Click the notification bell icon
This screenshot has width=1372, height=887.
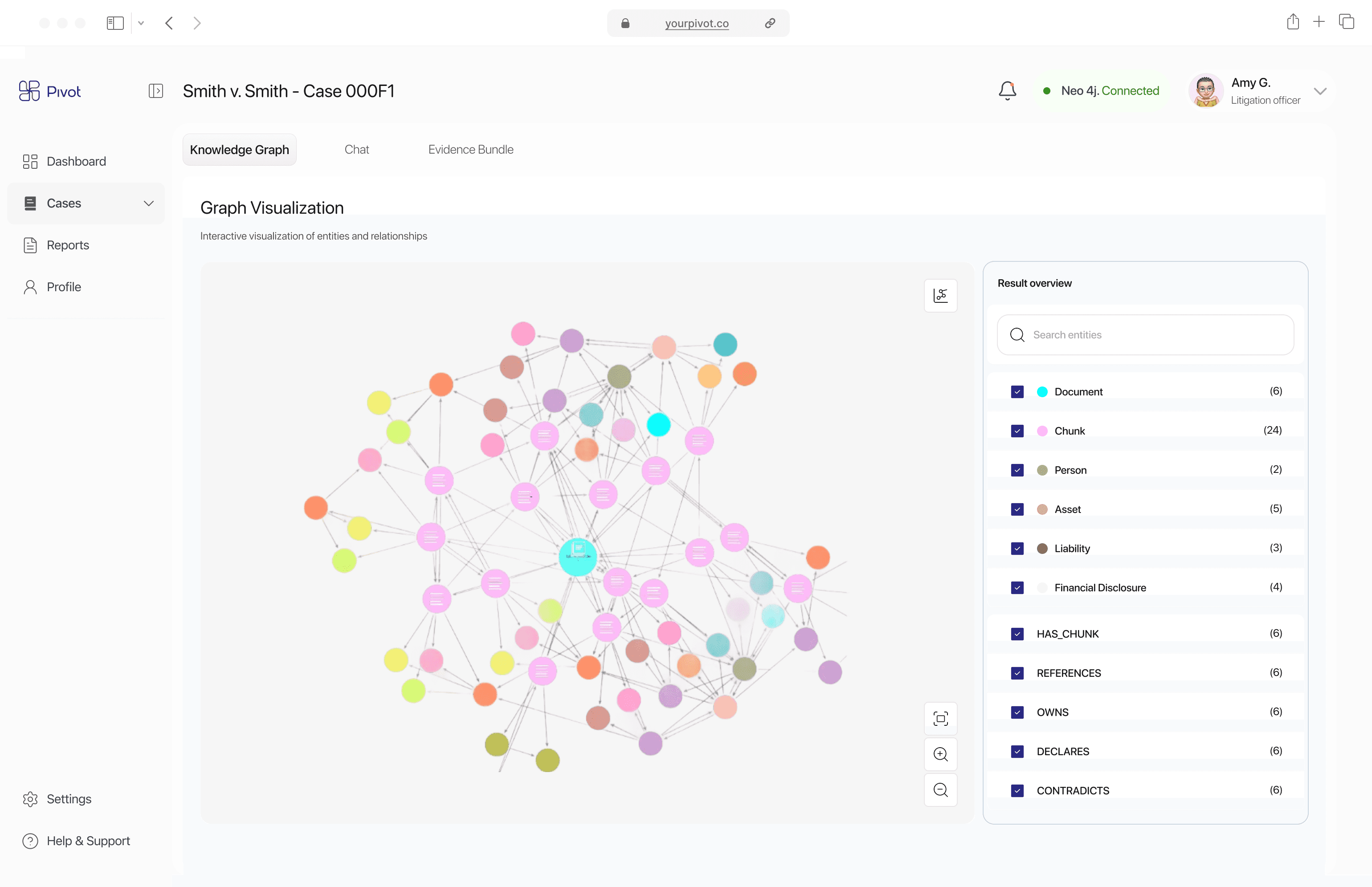pos(1007,90)
